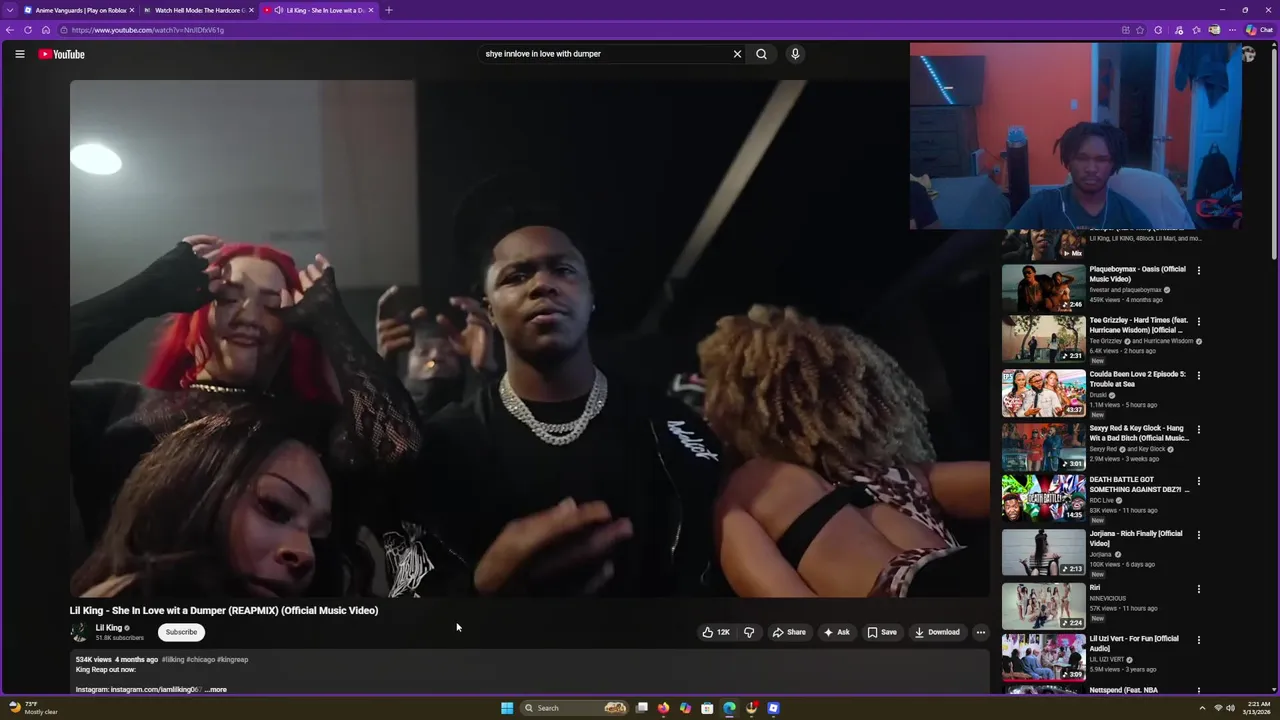Open Lil Uzi Vert For Fun title

coord(1135,643)
